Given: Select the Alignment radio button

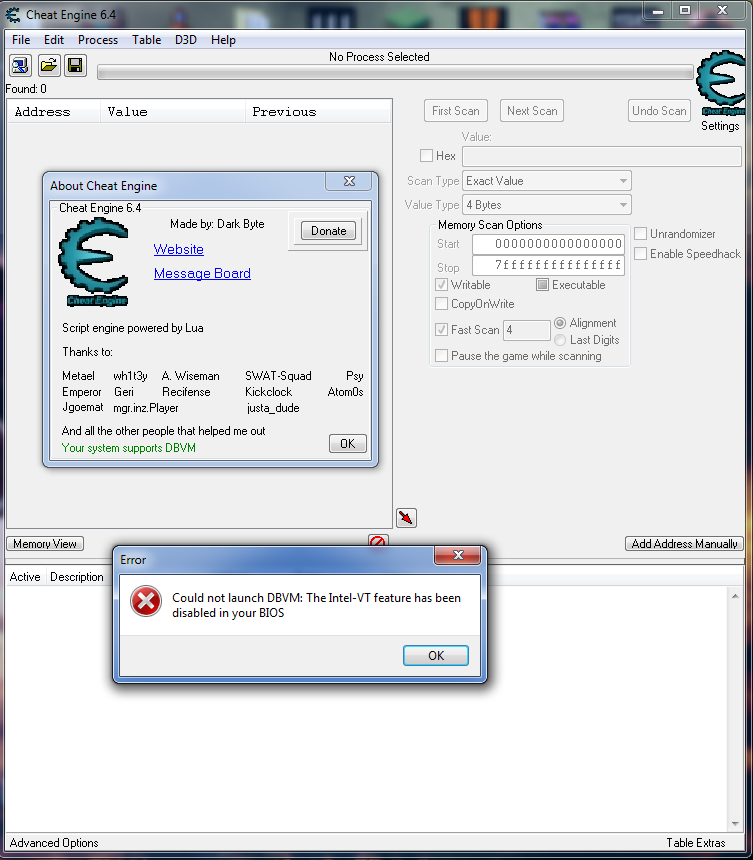Looking at the screenshot, I should pos(559,323).
